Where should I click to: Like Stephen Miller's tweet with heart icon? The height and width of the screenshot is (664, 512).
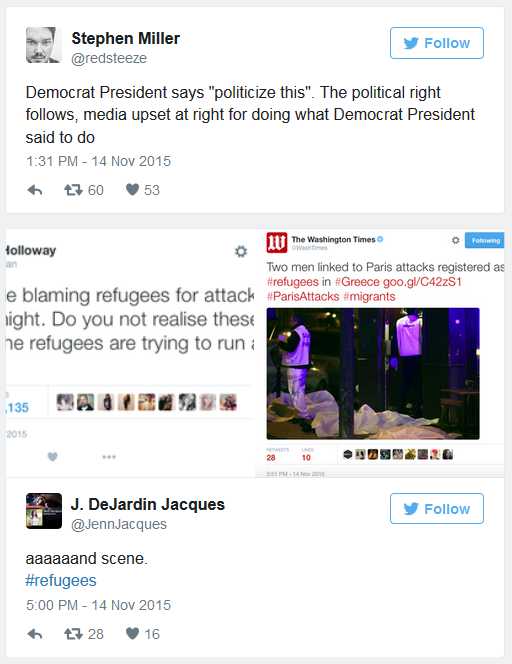coord(133,190)
